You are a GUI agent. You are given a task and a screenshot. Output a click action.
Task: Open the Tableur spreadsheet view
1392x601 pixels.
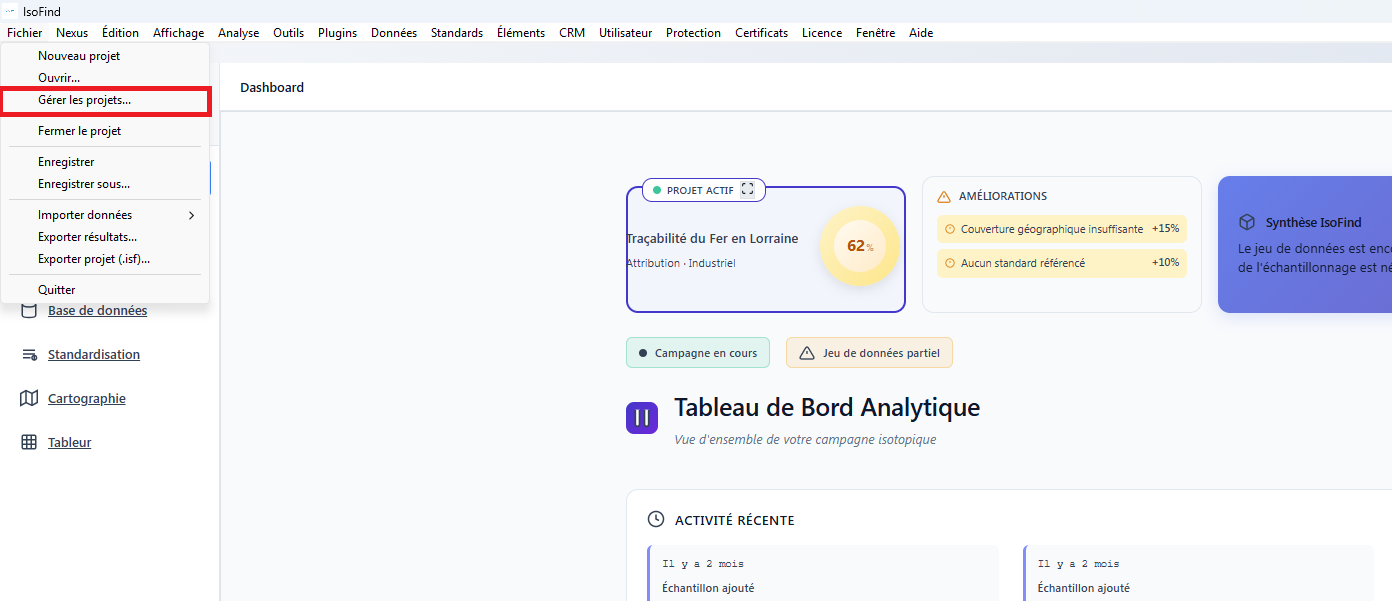coord(69,442)
